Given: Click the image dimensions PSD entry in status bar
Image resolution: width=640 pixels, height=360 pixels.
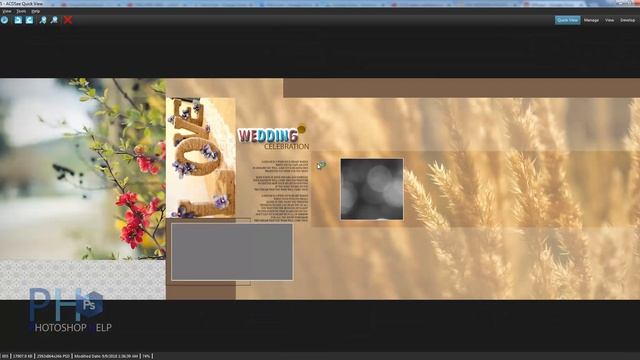Looking at the screenshot, I should pos(53,356).
